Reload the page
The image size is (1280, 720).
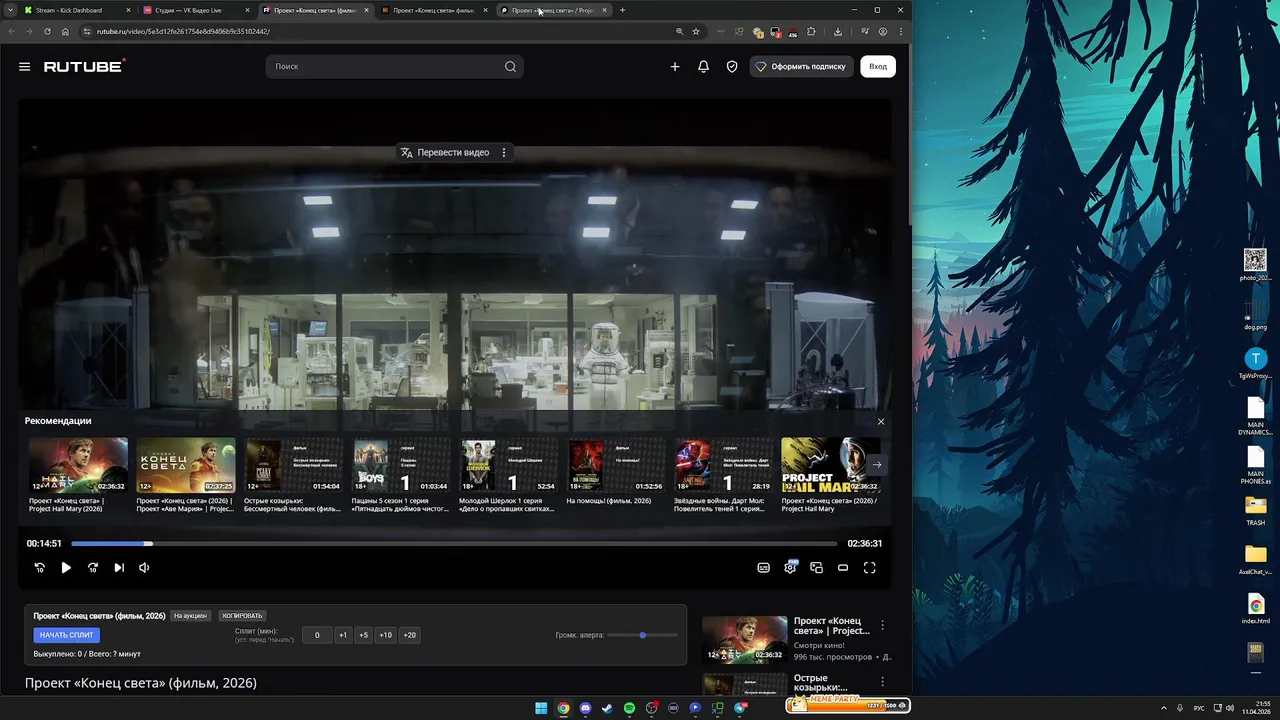[x=47, y=31]
